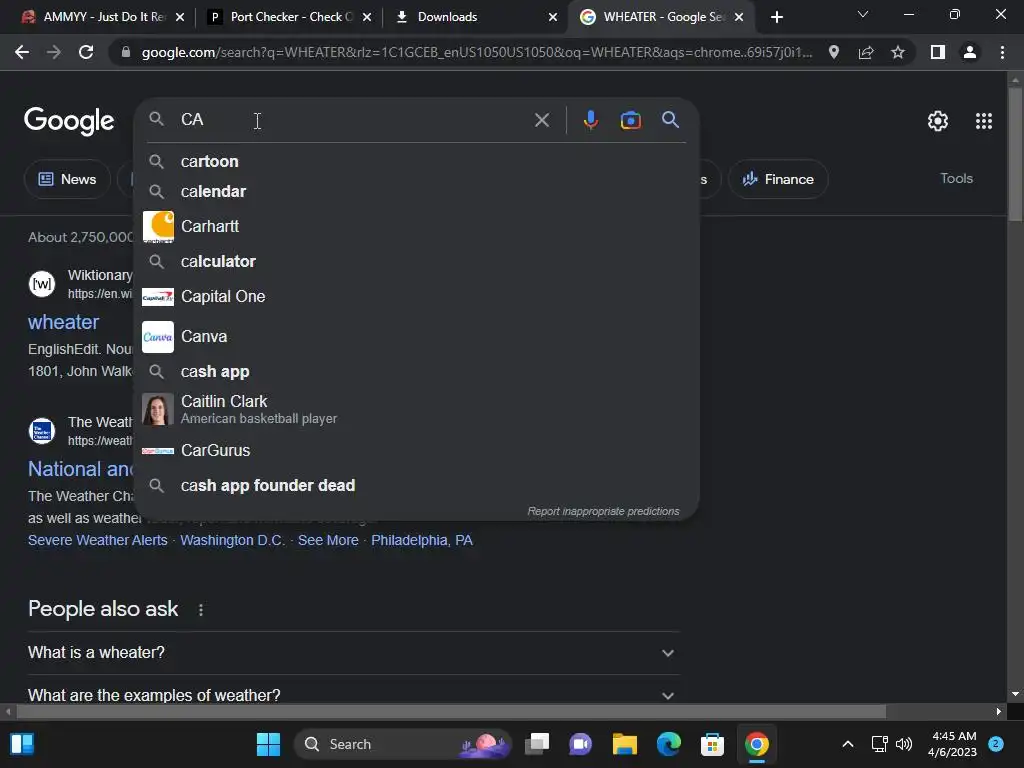The width and height of the screenshot is (1024, 768).
Task: Launch File Explorer from the taskbar
Action: click(x=624, y=744)
